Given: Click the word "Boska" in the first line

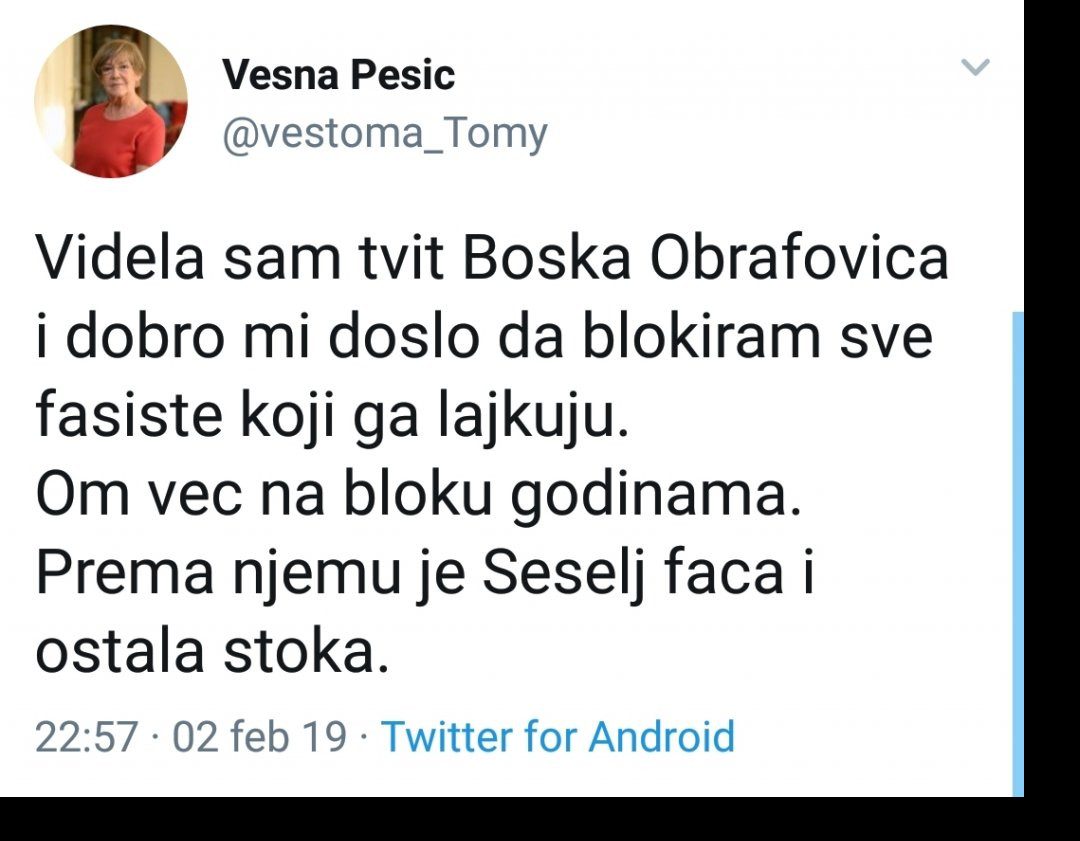Looking at the screenshot, I should coord(547,259).
